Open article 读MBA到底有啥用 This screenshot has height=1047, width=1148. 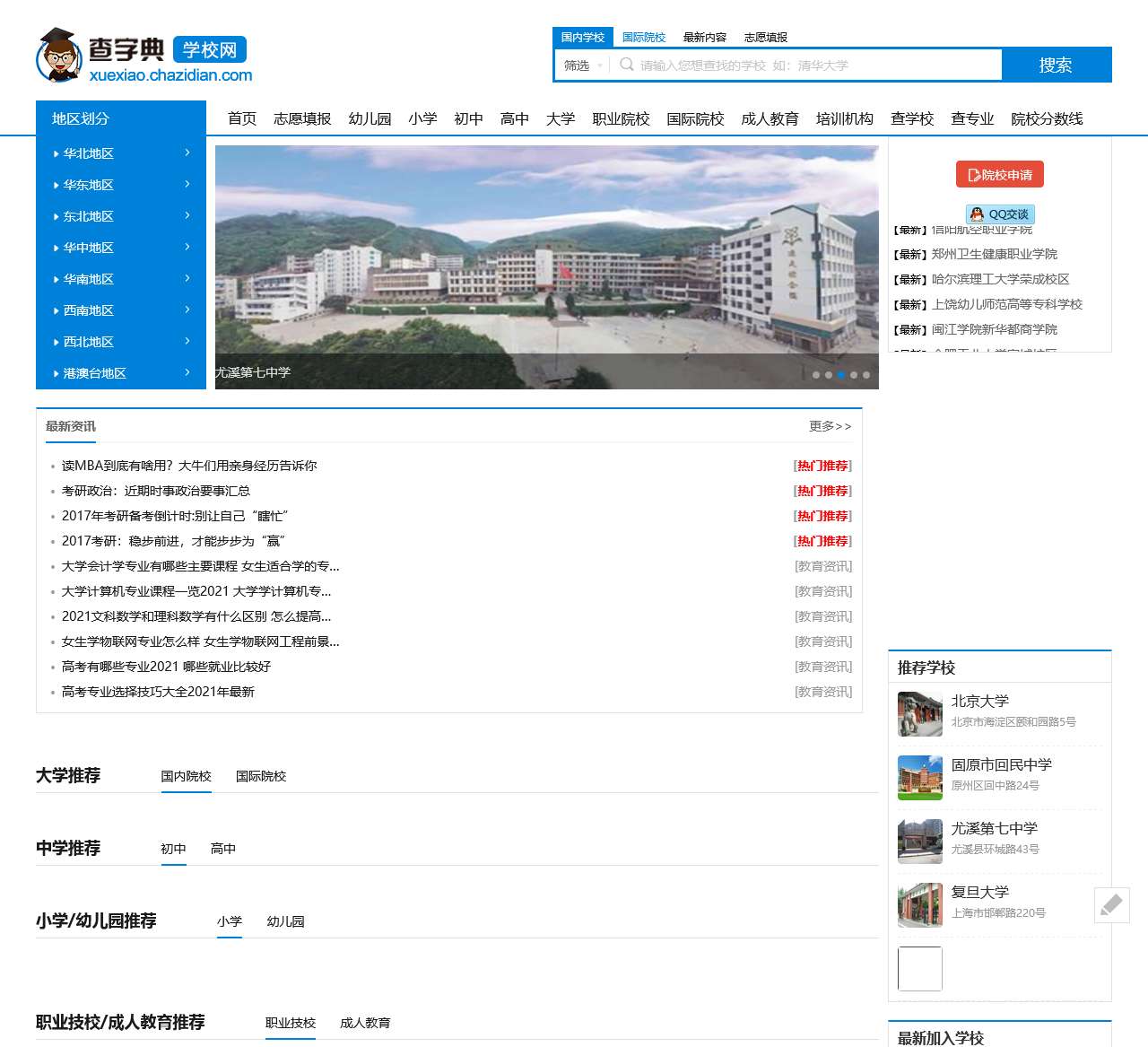click(x=189, y=466)
